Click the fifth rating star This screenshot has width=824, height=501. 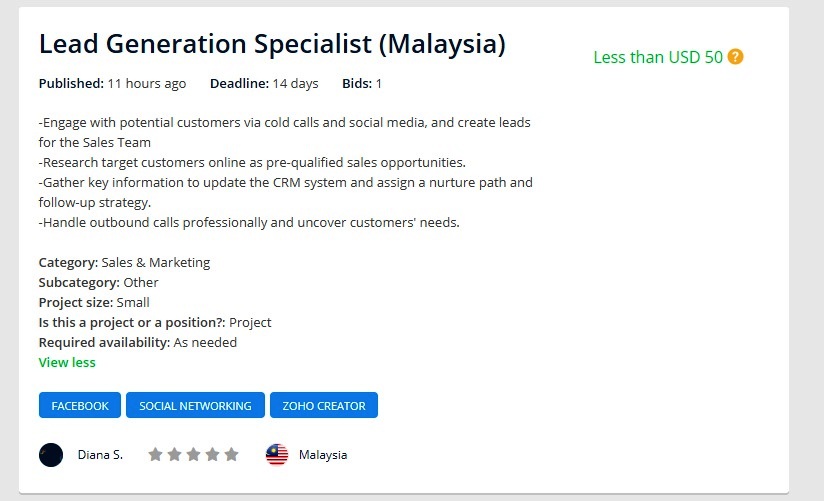[x=231, y=455]
